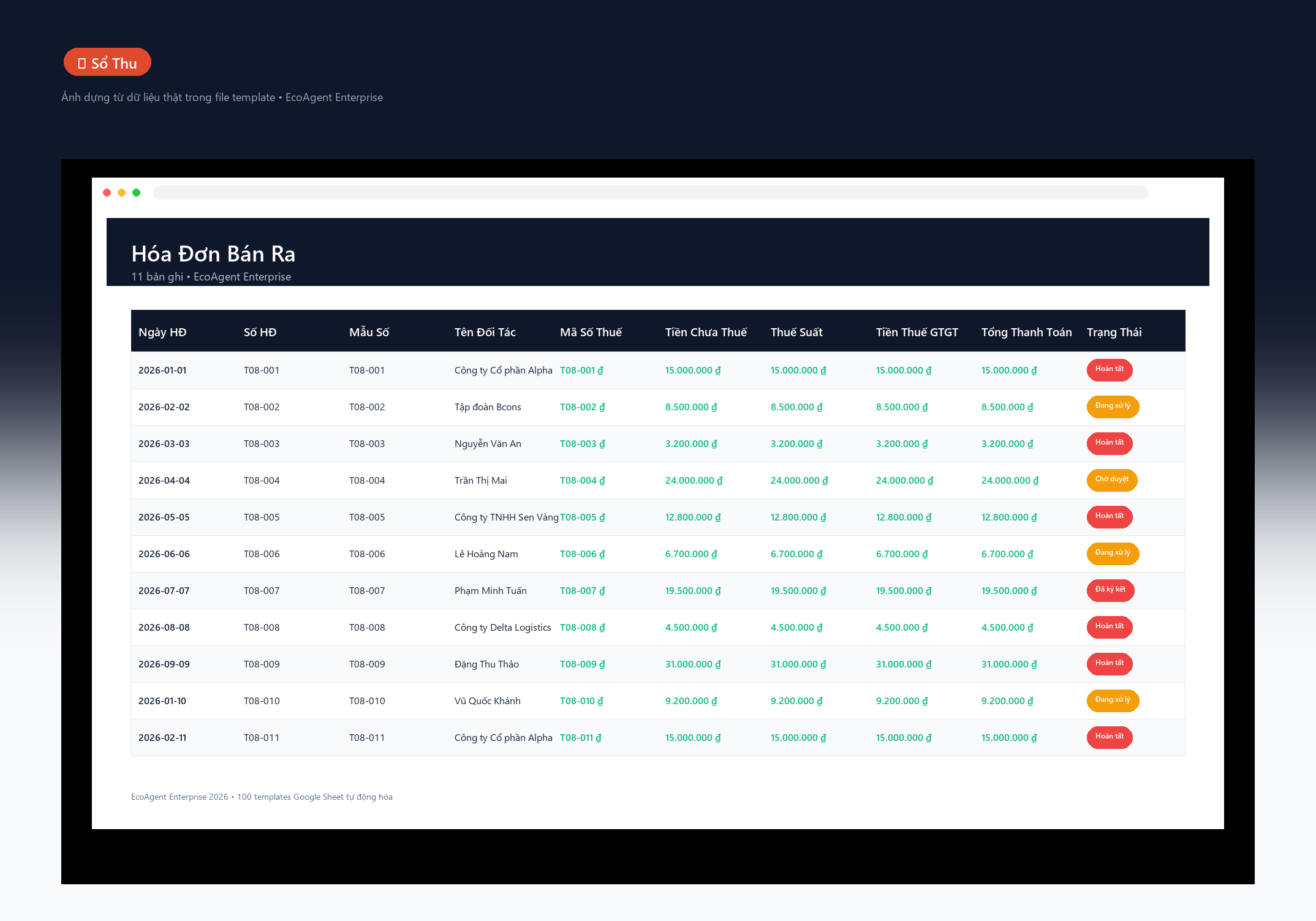Click Hoàn tất badge for Đặng Thu Thảo

pos(1110,663)
